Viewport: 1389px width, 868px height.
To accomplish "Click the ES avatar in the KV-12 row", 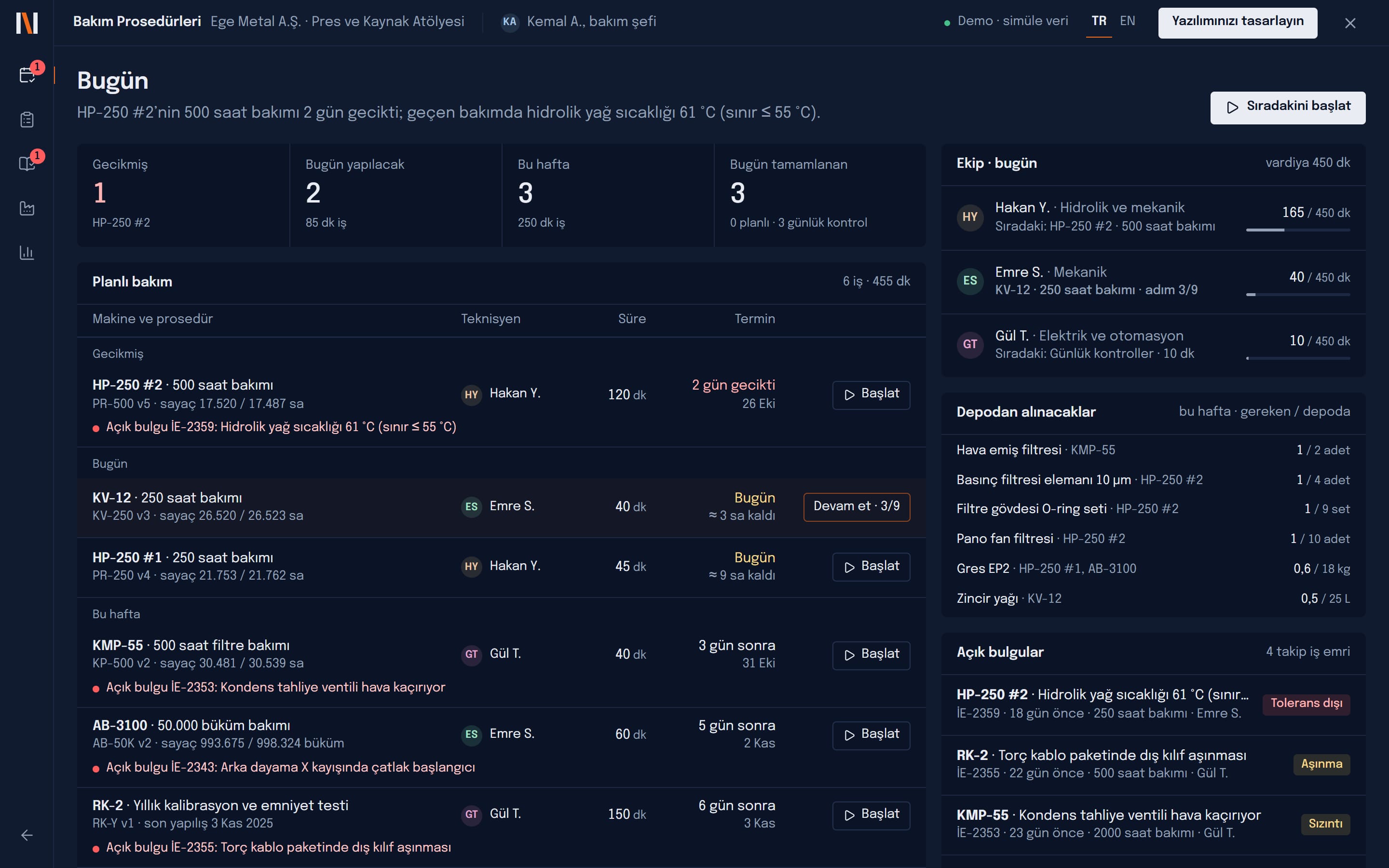I will click(x=471, y=507).
